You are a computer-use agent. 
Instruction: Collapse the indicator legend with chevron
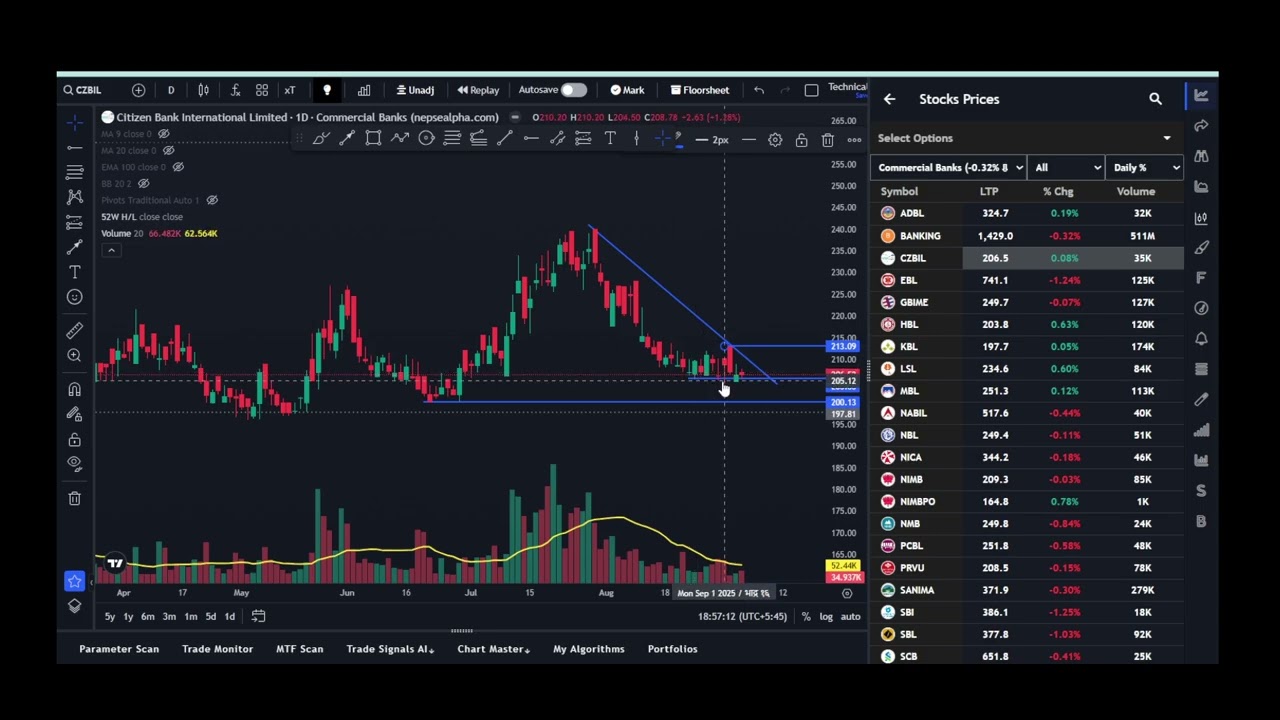click(111, 250)
